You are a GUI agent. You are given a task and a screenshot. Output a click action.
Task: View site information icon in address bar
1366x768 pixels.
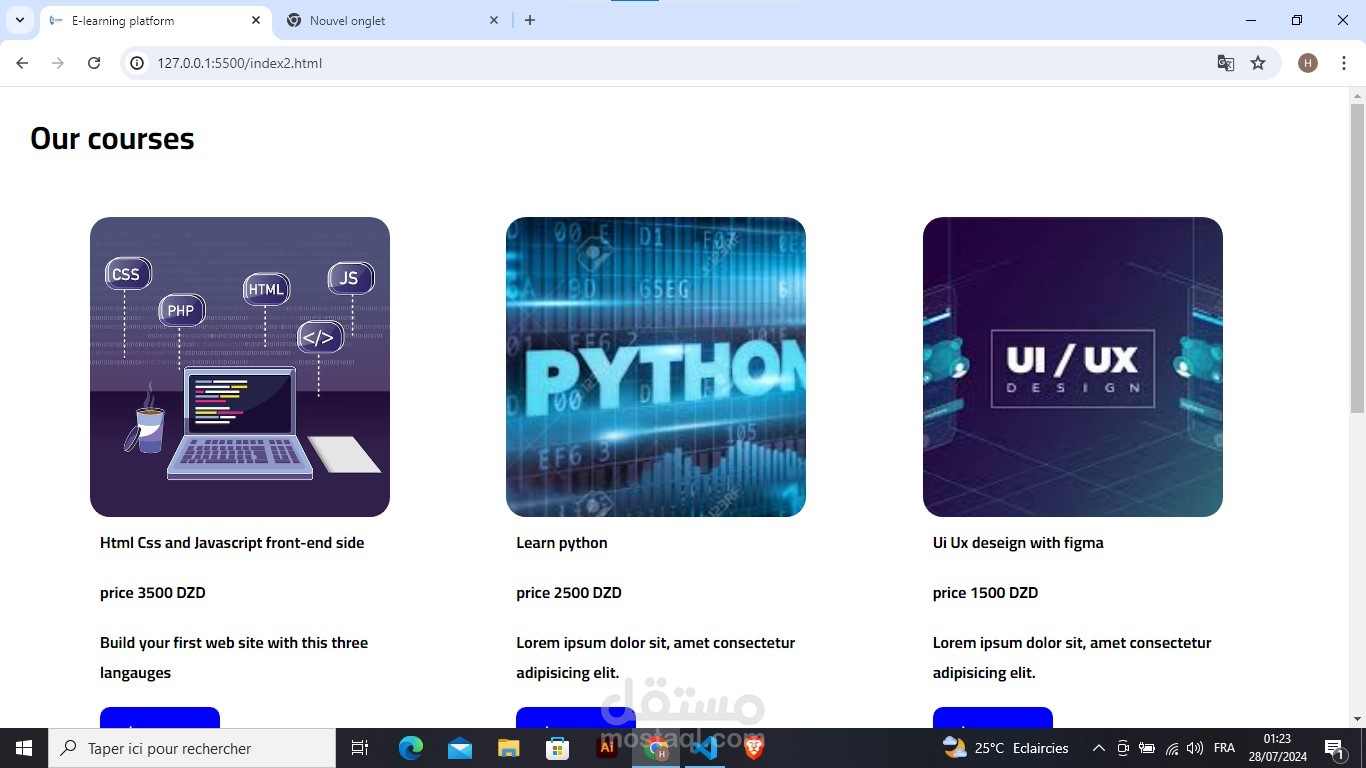coord(138,63)
